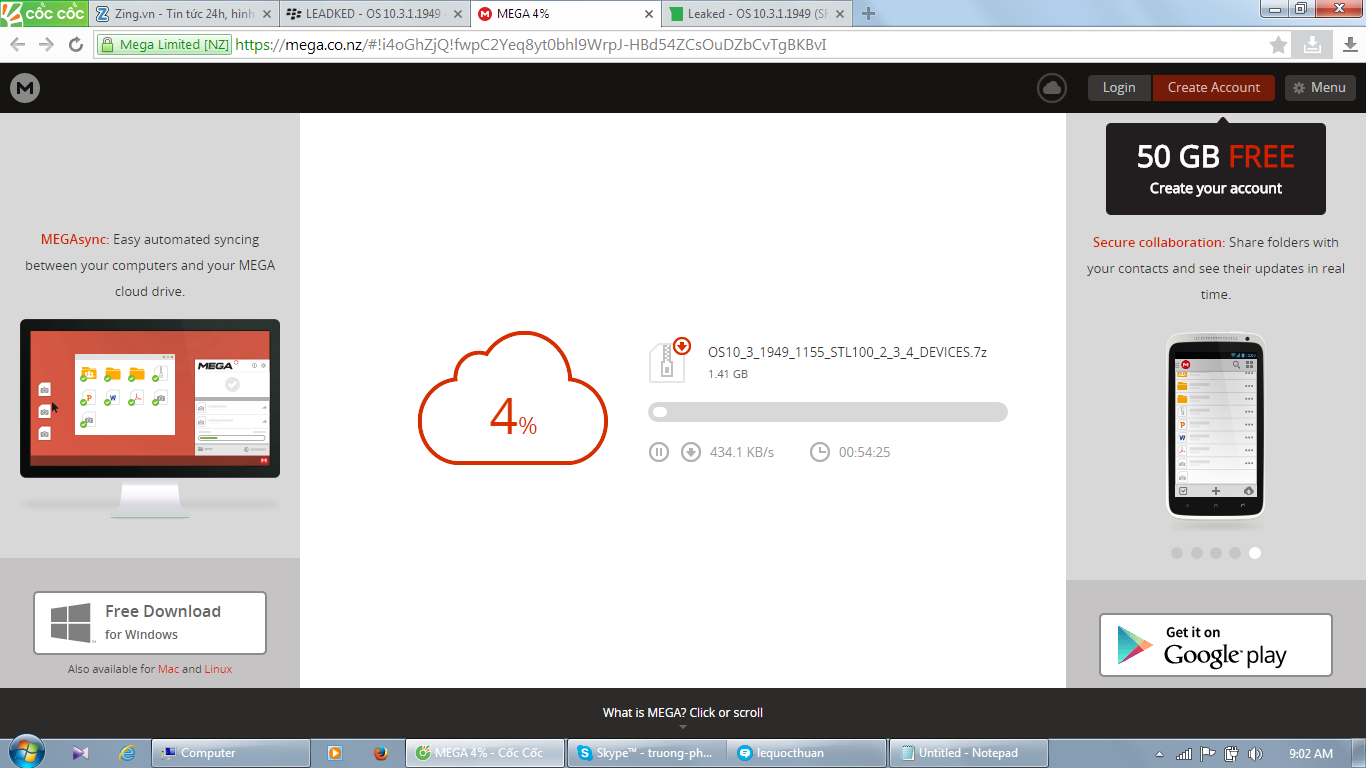Select the middle carousel dot indicator
The image size is (1366, 768).
tap(1216, 553)
